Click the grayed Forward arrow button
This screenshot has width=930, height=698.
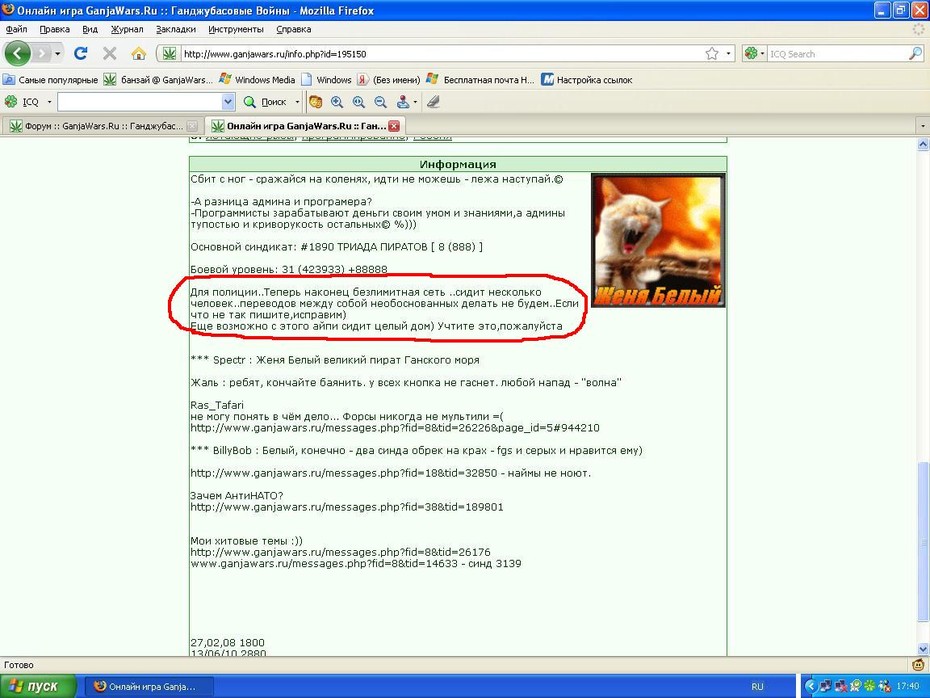tap(41, 54)
